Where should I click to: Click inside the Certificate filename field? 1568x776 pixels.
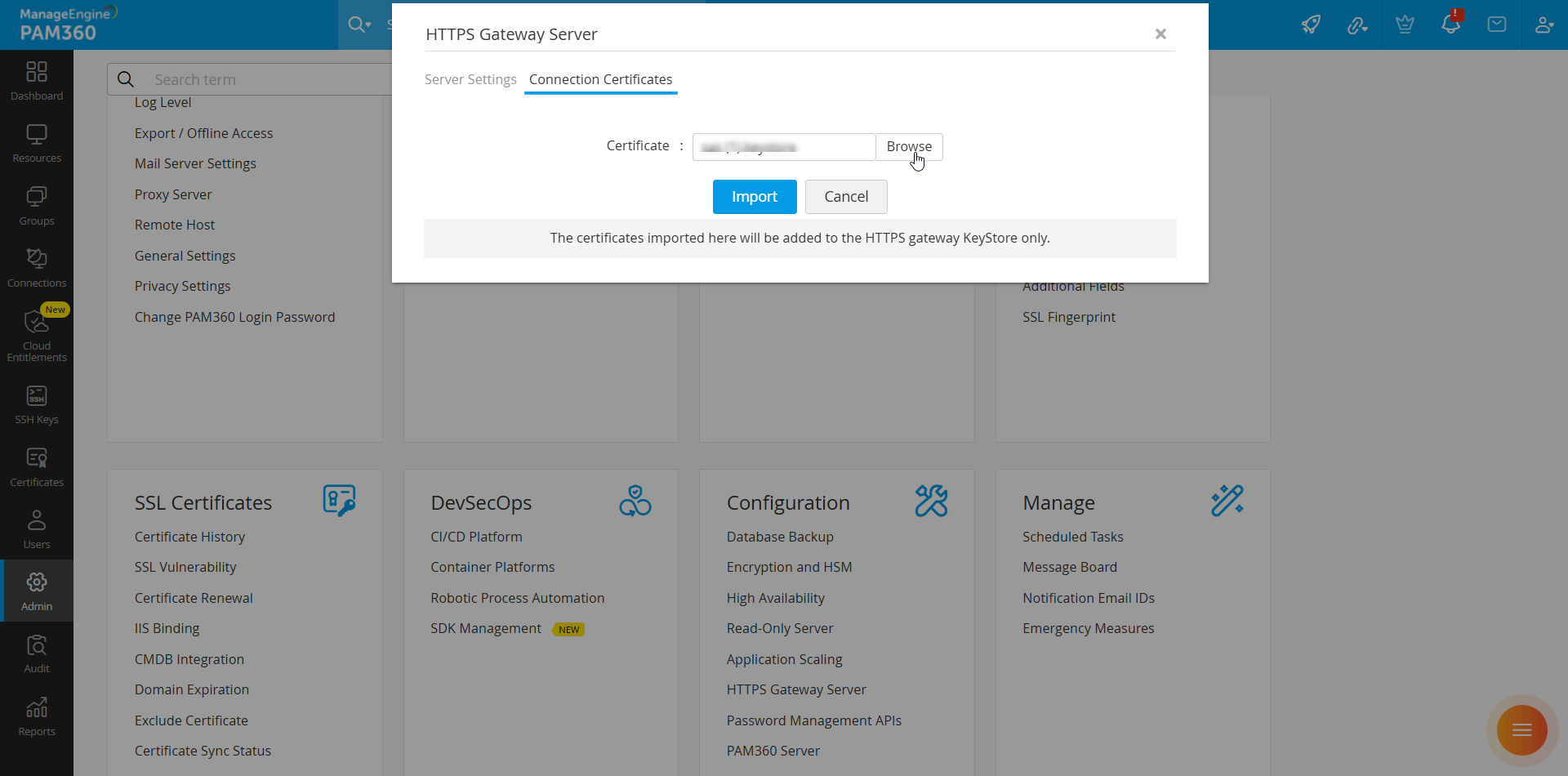click(x=782, y=147)
